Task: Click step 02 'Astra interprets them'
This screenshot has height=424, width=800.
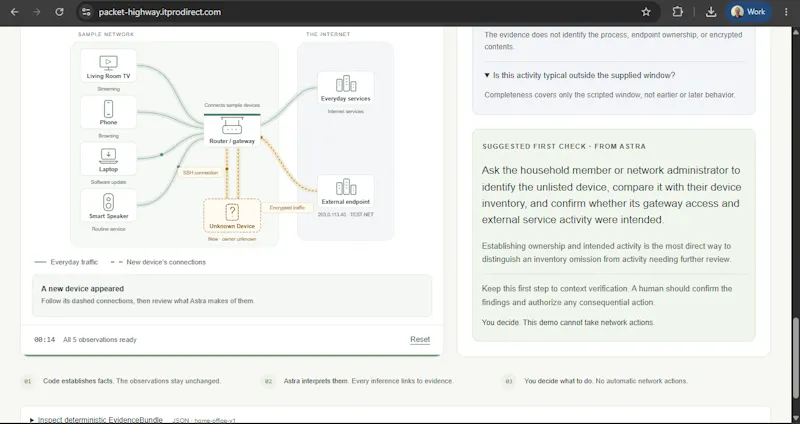Action: tap(359, 381)
